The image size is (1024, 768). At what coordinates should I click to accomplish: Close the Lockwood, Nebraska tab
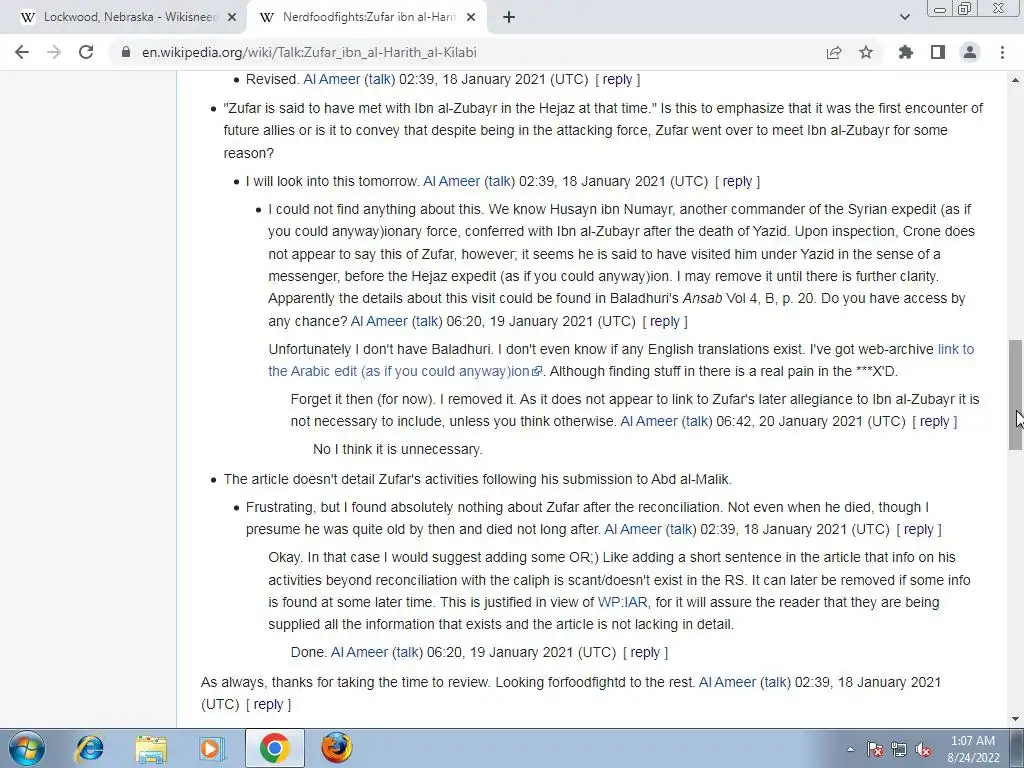click(231, 18)
